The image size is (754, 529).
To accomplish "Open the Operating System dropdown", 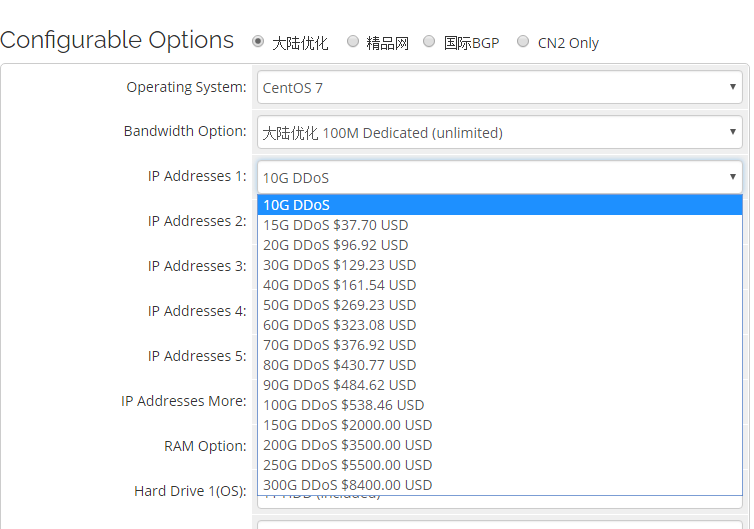I will tap(499, 87).
